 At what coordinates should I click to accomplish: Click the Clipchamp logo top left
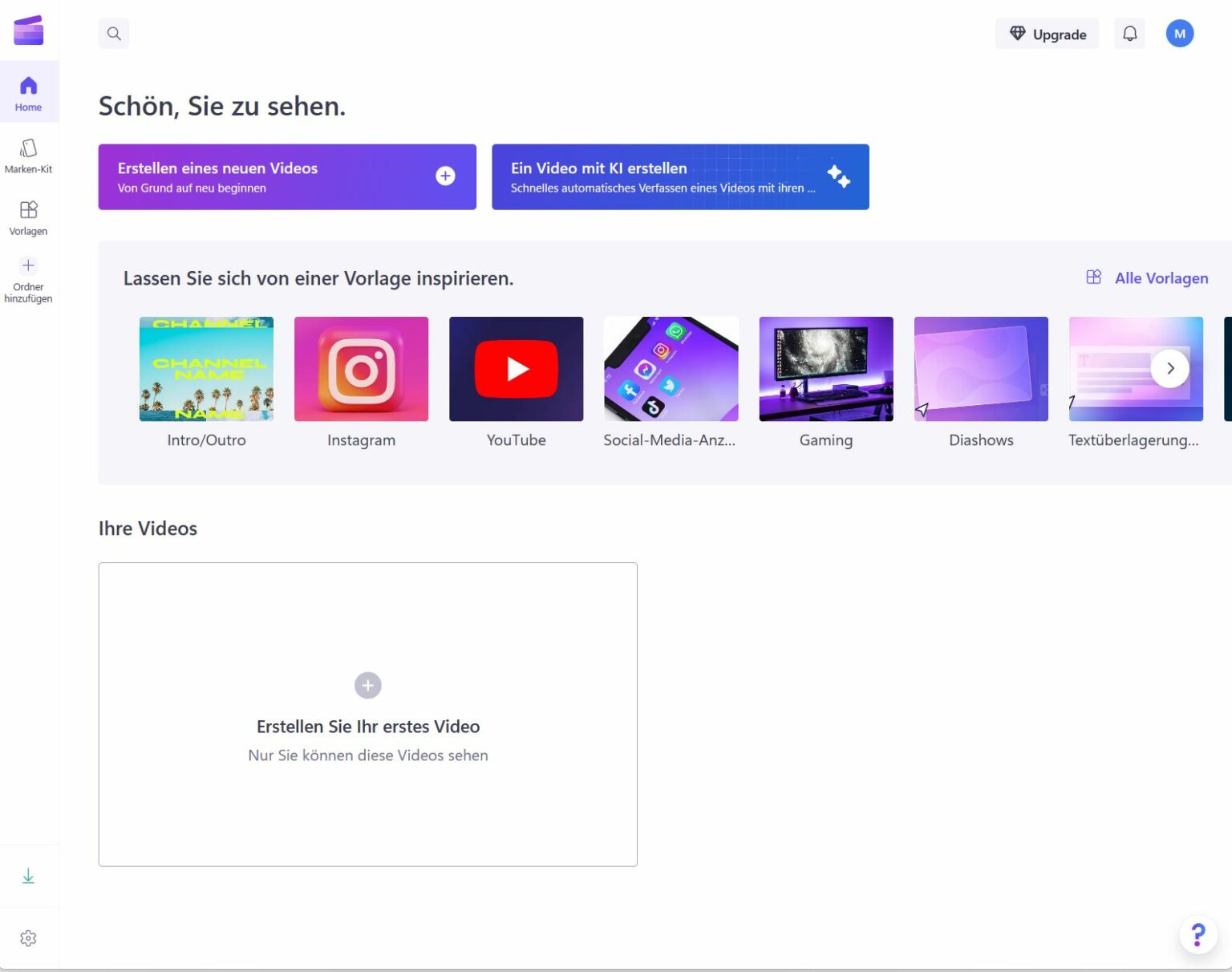point(29,30)
